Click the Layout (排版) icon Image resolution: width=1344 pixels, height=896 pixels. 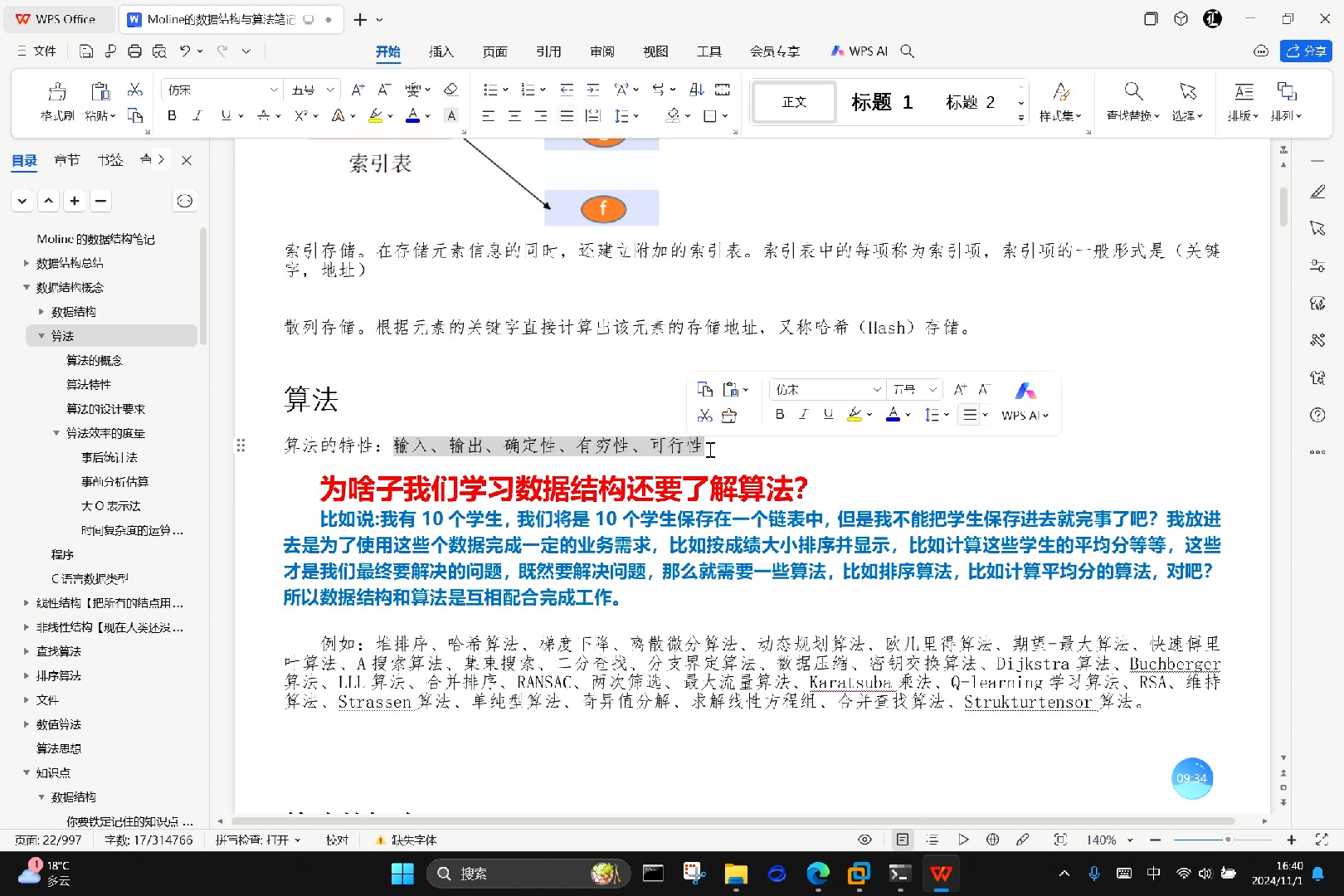[x=1244, y=91]
